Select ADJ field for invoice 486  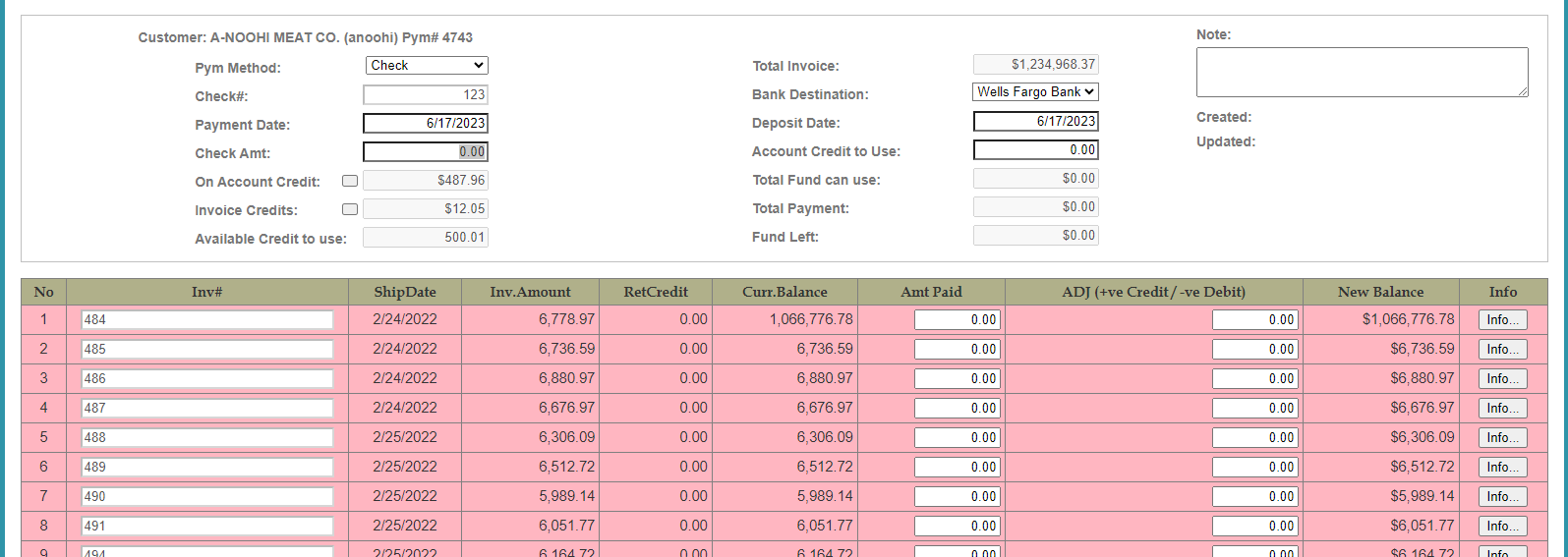pyautogui.click(x=1254, y=379)
